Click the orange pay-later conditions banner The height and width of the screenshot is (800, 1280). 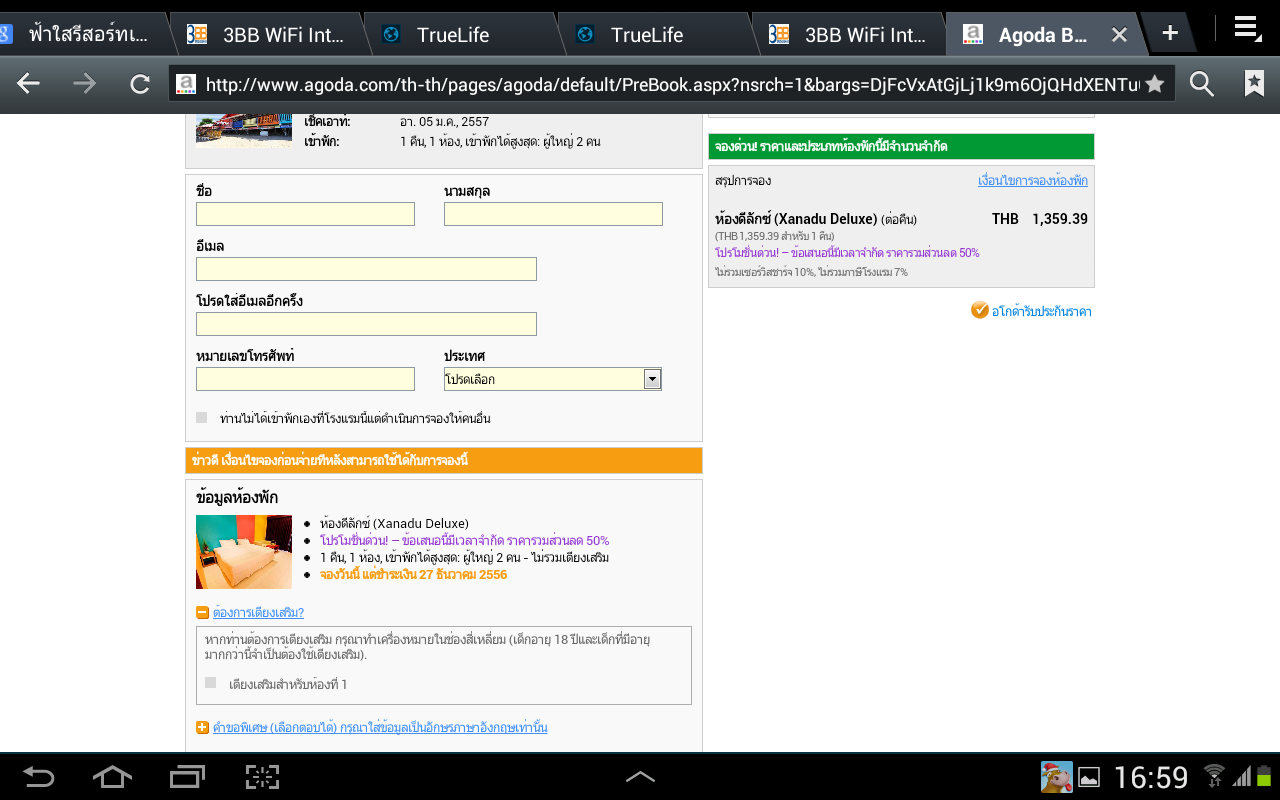point(444,460)
